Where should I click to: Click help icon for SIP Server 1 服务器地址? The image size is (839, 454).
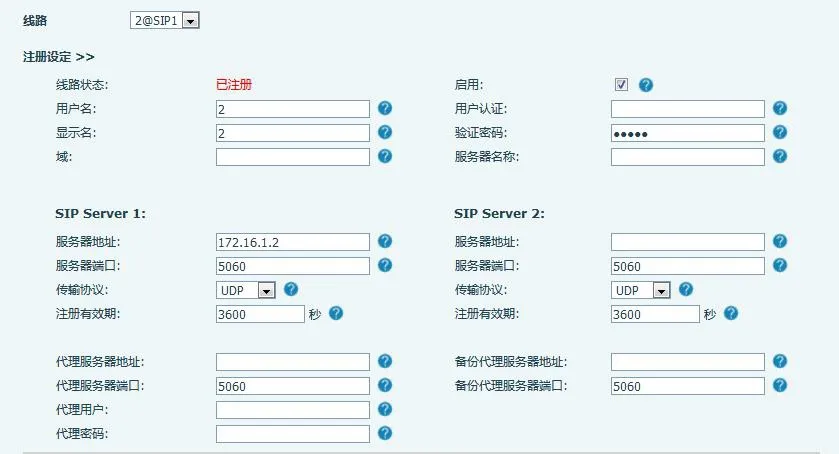point(384,241)
